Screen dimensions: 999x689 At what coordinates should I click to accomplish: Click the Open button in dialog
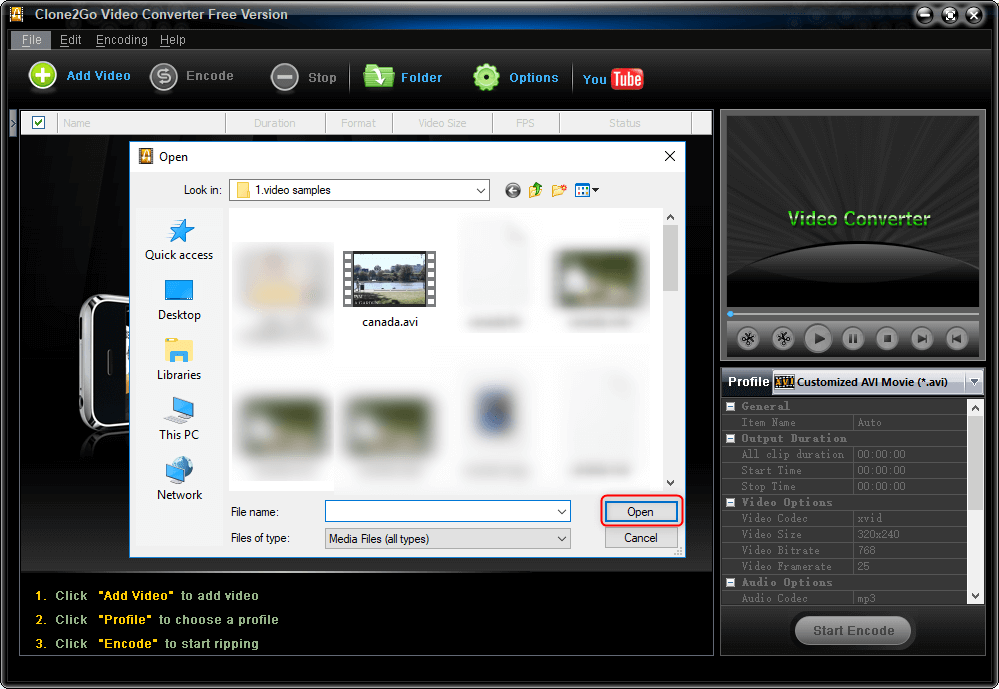(640, 511)
